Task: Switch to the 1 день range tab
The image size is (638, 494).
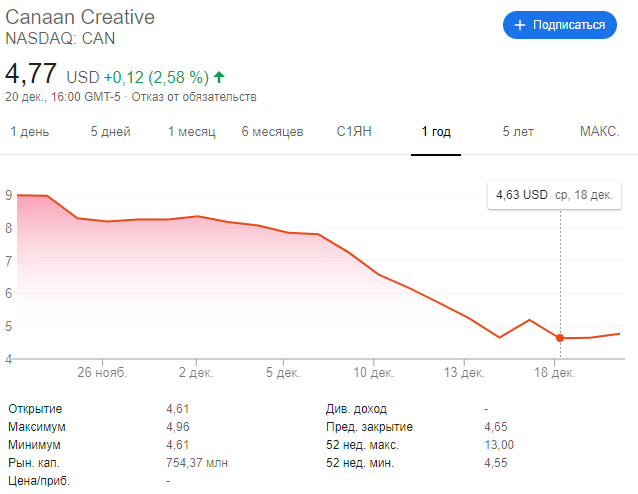Action: click(29, 132)
